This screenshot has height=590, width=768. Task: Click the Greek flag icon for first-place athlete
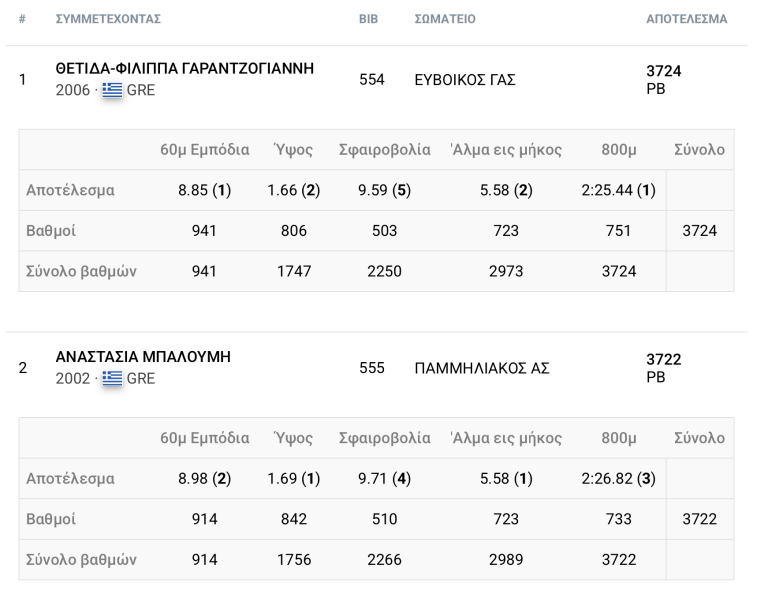(x=112, y=90)
